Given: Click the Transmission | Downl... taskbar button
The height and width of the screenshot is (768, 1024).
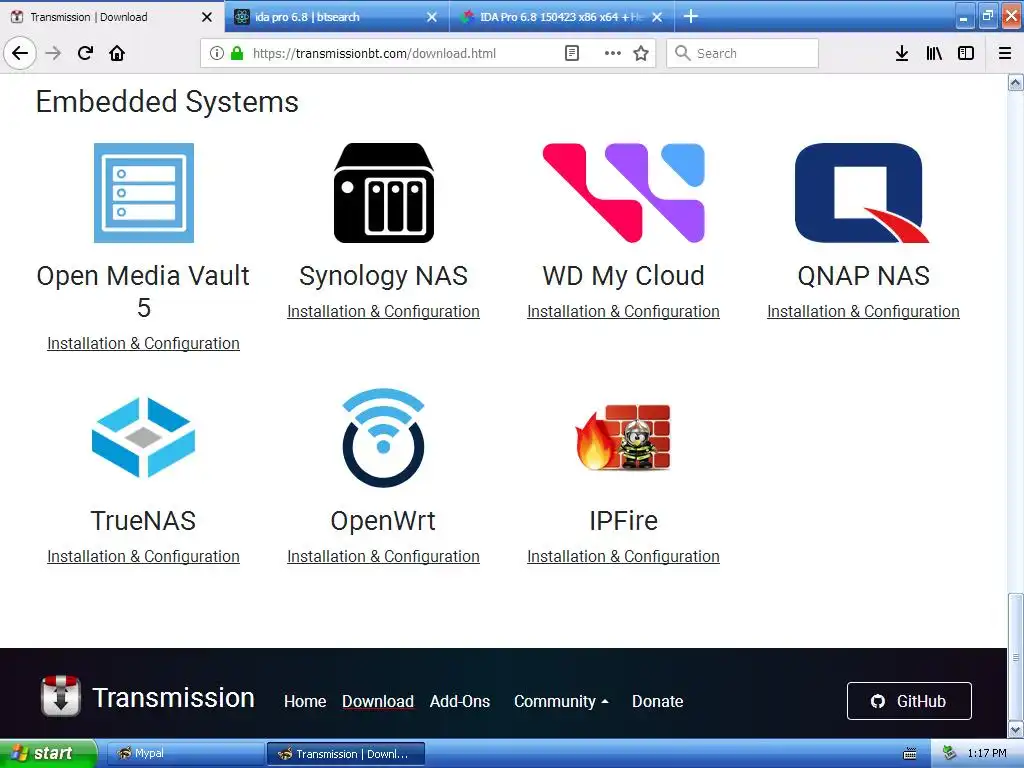Looking at the screenshot, I should coord(345,754).
